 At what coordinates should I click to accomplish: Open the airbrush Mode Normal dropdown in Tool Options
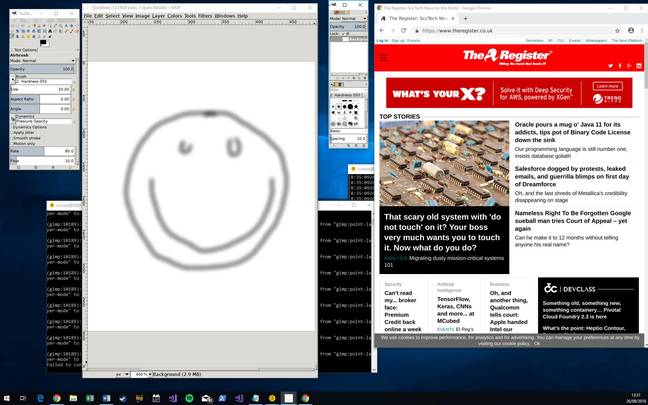click(x=43, y=61)
